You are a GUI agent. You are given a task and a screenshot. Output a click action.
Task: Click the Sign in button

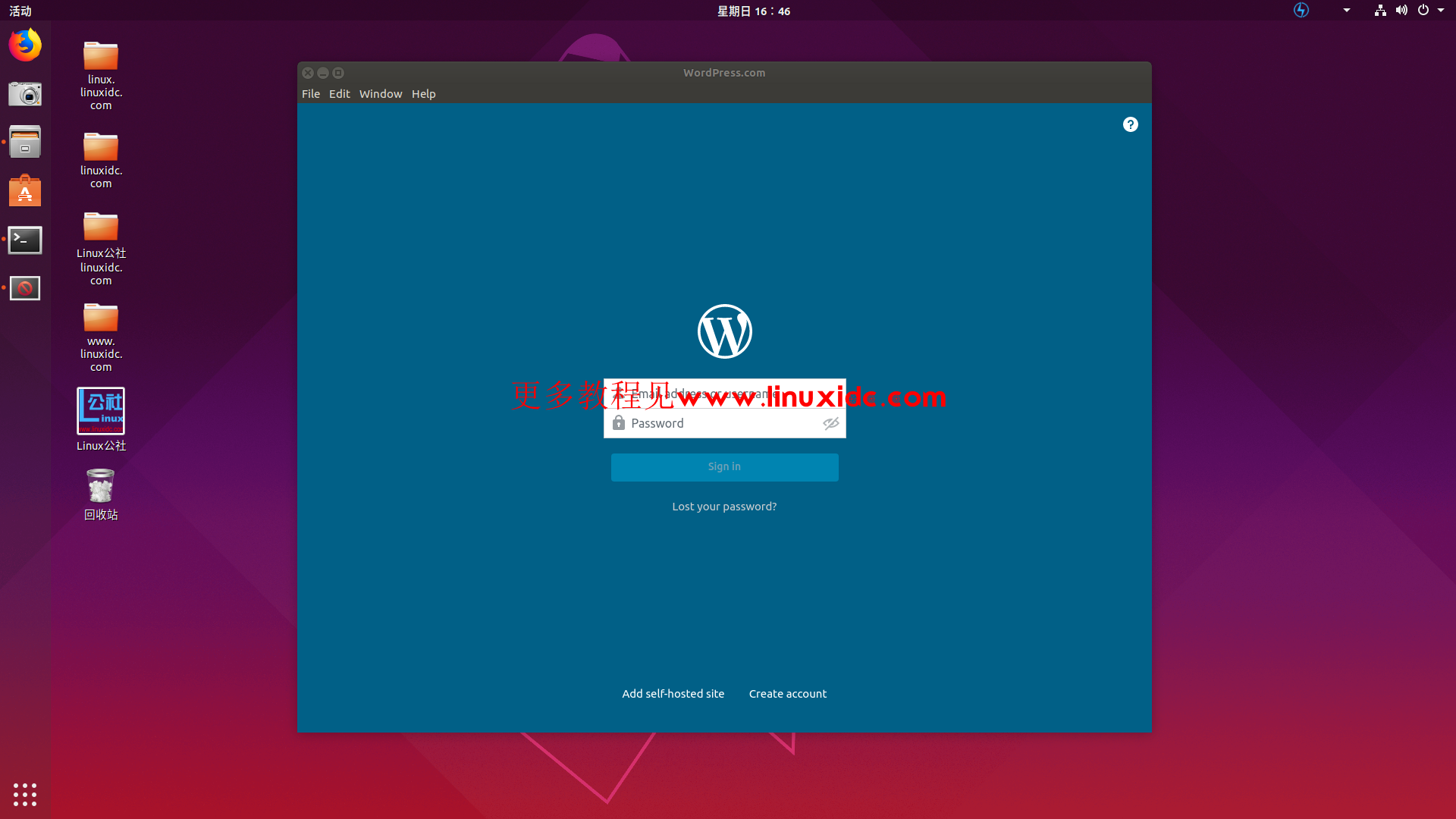(724, 466)
